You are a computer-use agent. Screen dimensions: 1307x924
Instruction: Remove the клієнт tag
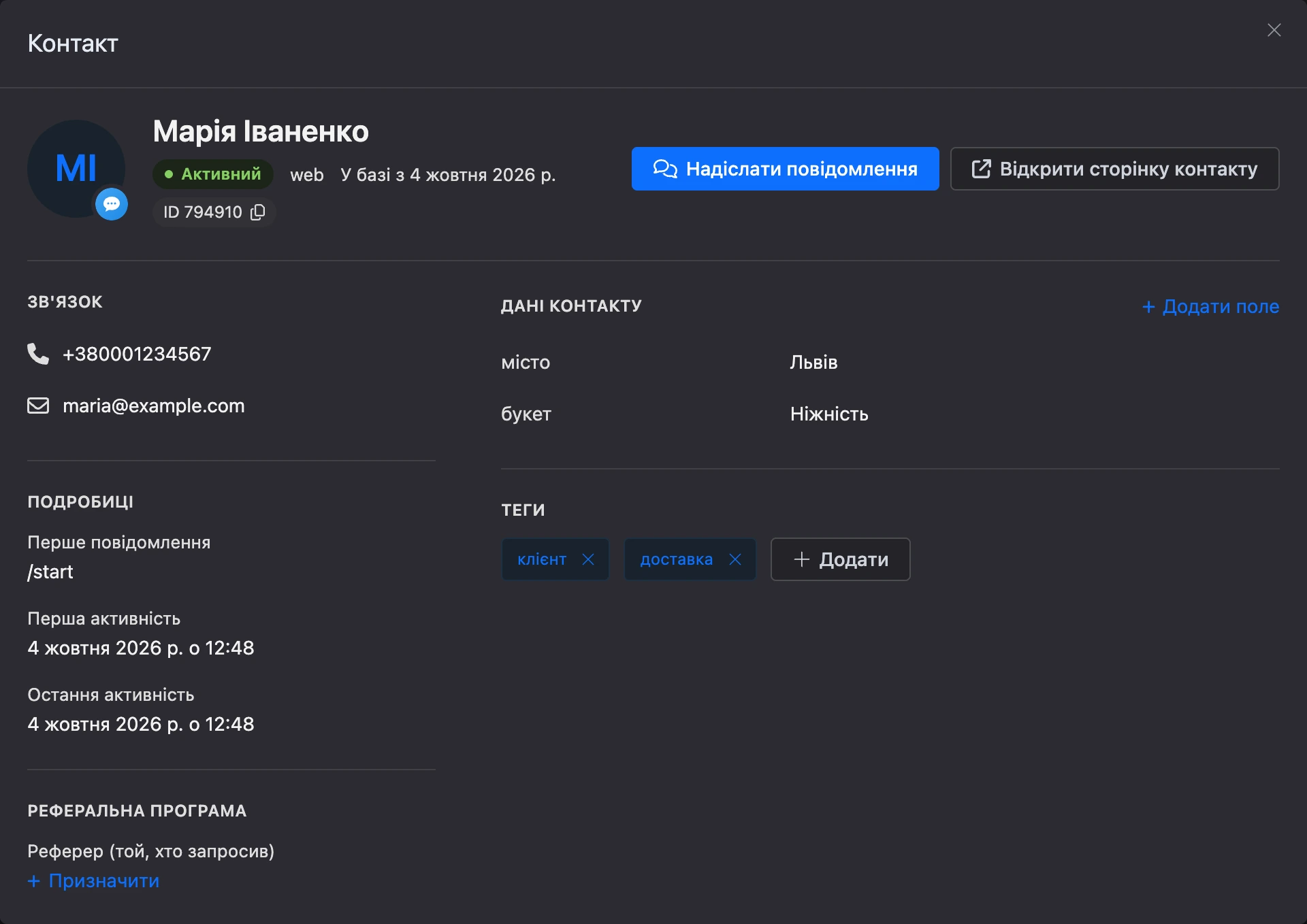coord(588,559)
